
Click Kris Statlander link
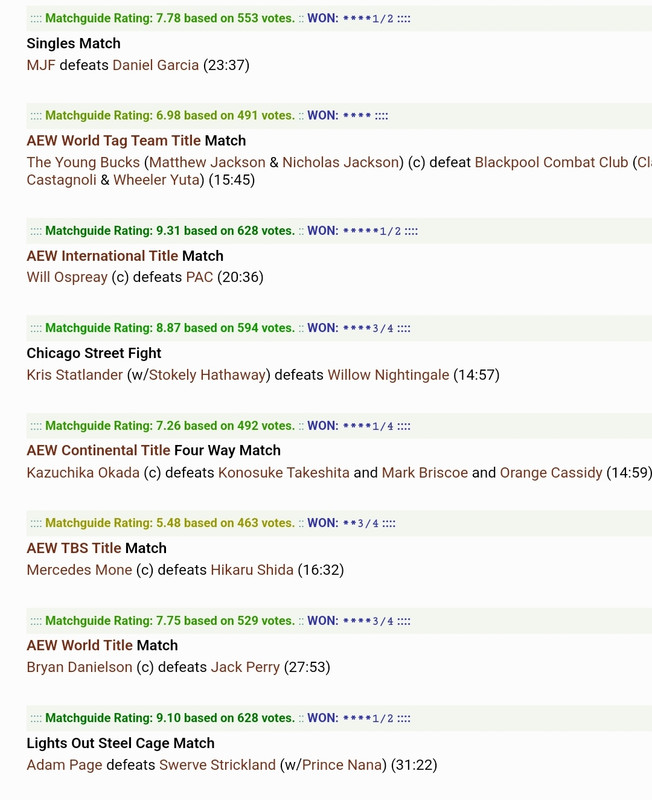74,375
